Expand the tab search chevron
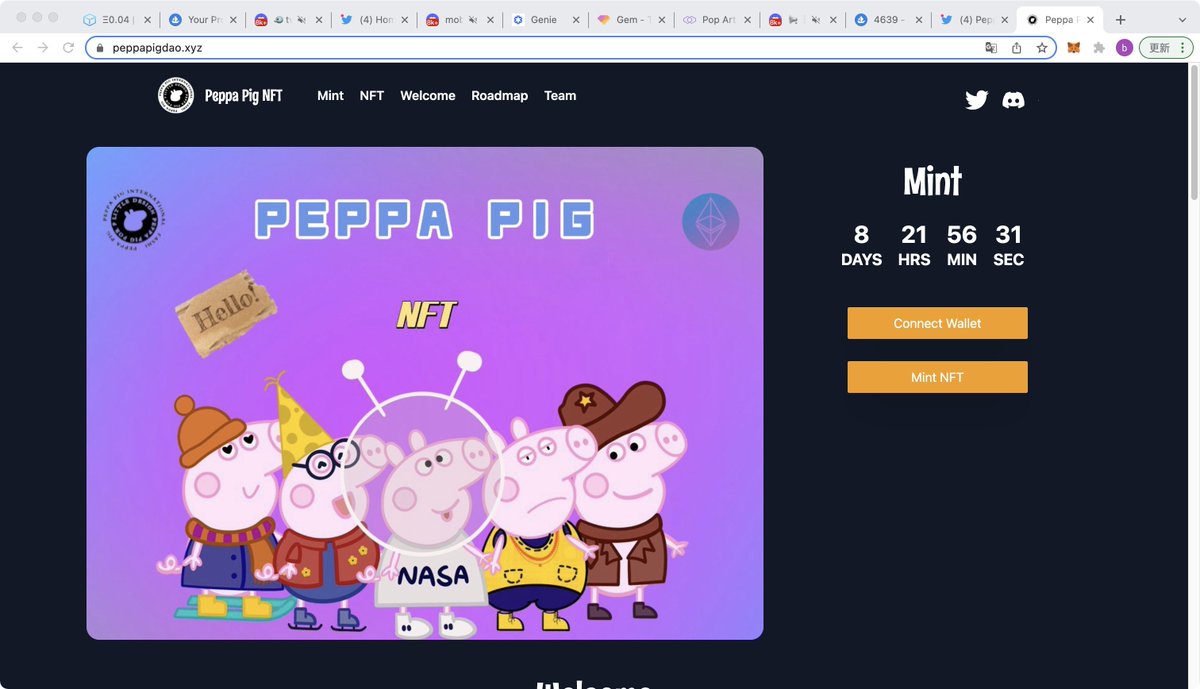The height and width of the screenshot is (689, 1200). pos(1182,19)
